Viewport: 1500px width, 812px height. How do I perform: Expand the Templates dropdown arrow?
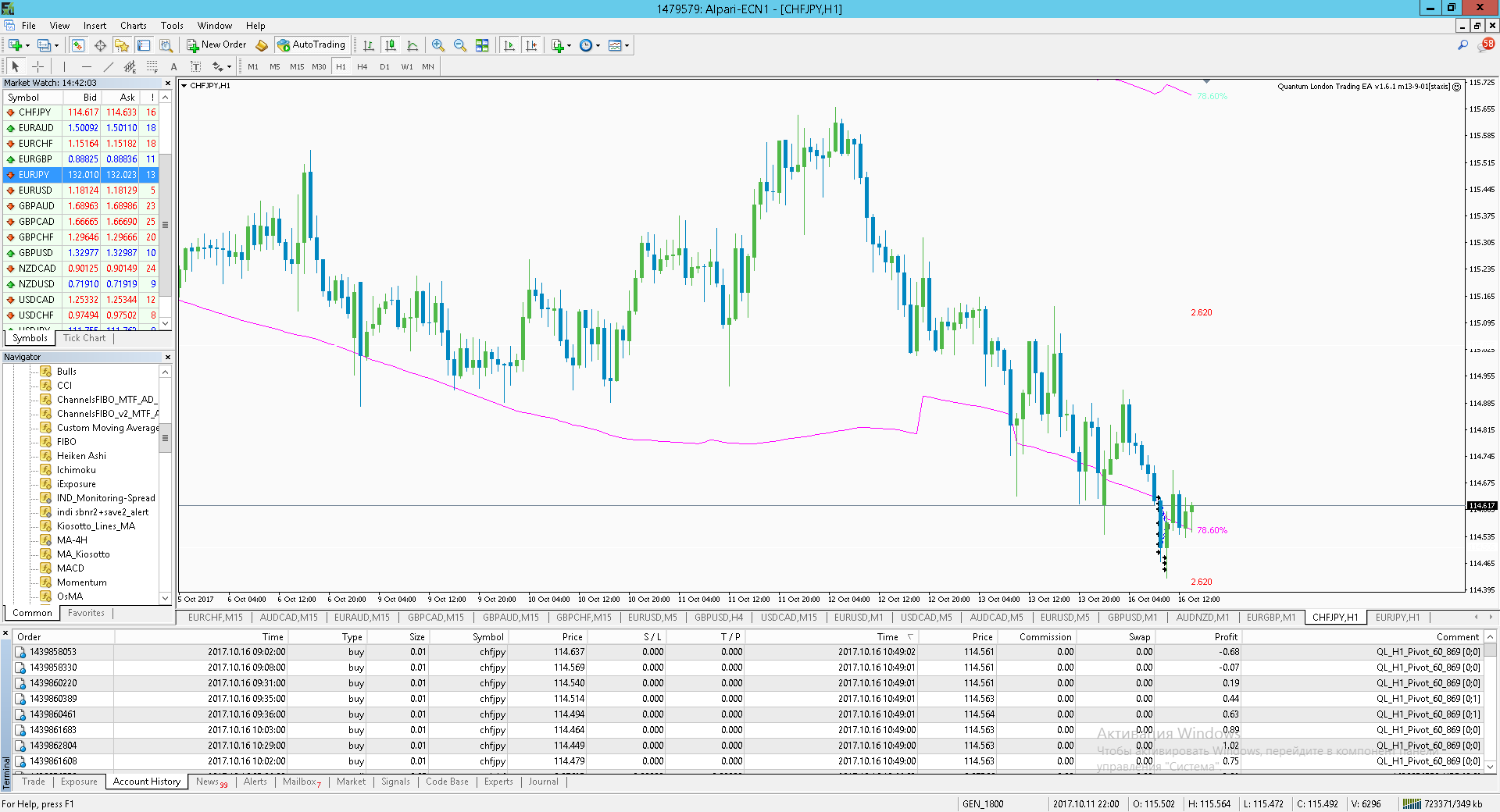[x=627, y=45]
